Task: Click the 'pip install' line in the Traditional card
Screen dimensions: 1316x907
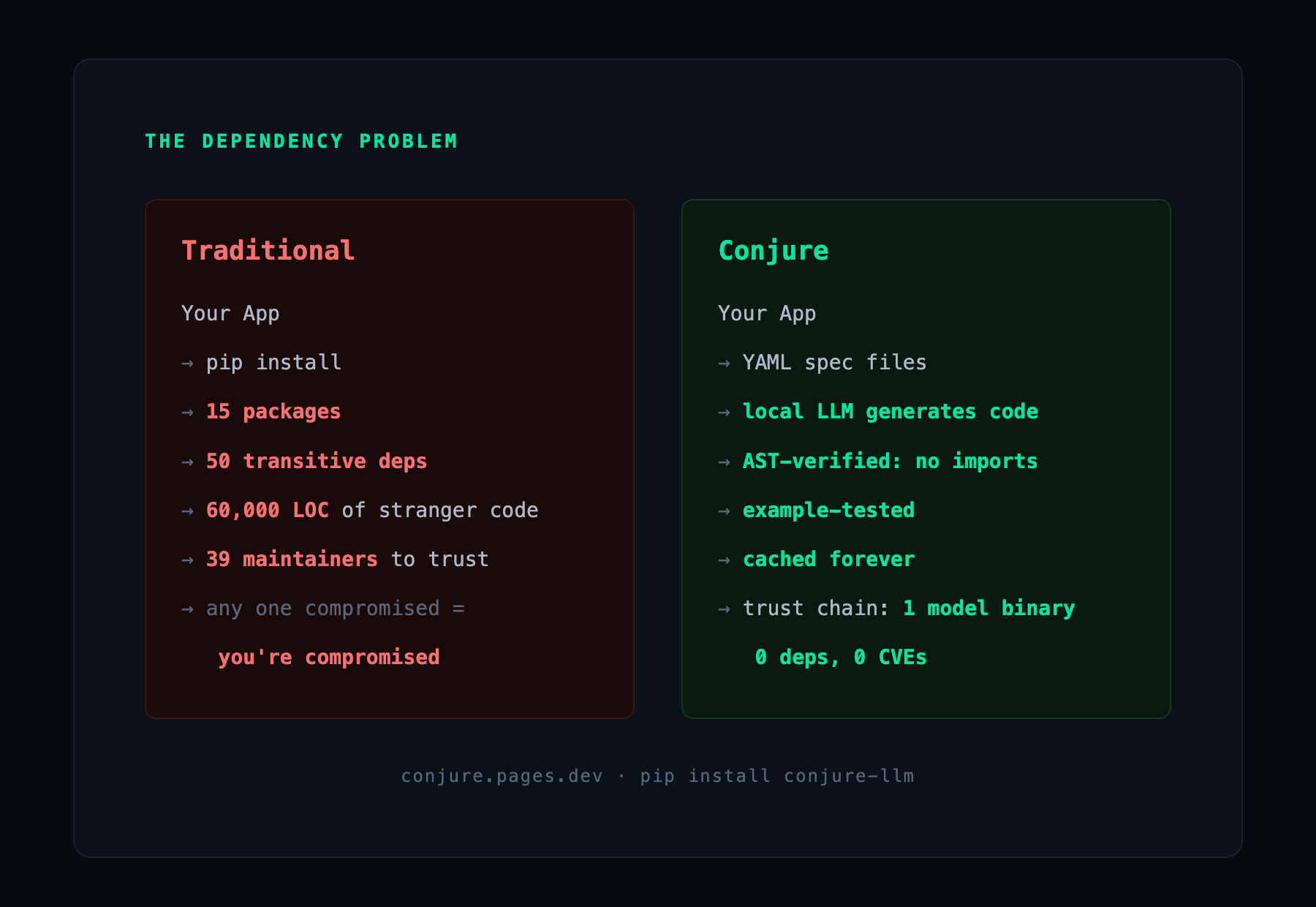Action: click(273, 363)
